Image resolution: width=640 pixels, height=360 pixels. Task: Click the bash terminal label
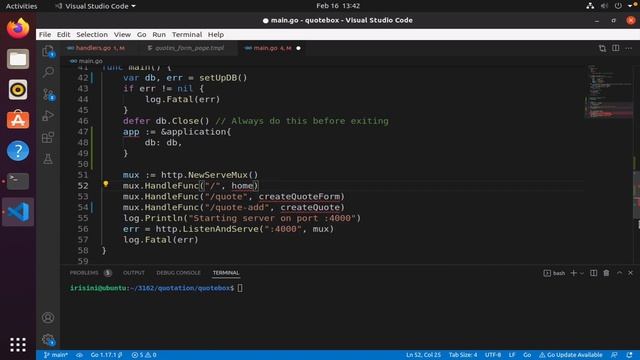click(554, 273)
